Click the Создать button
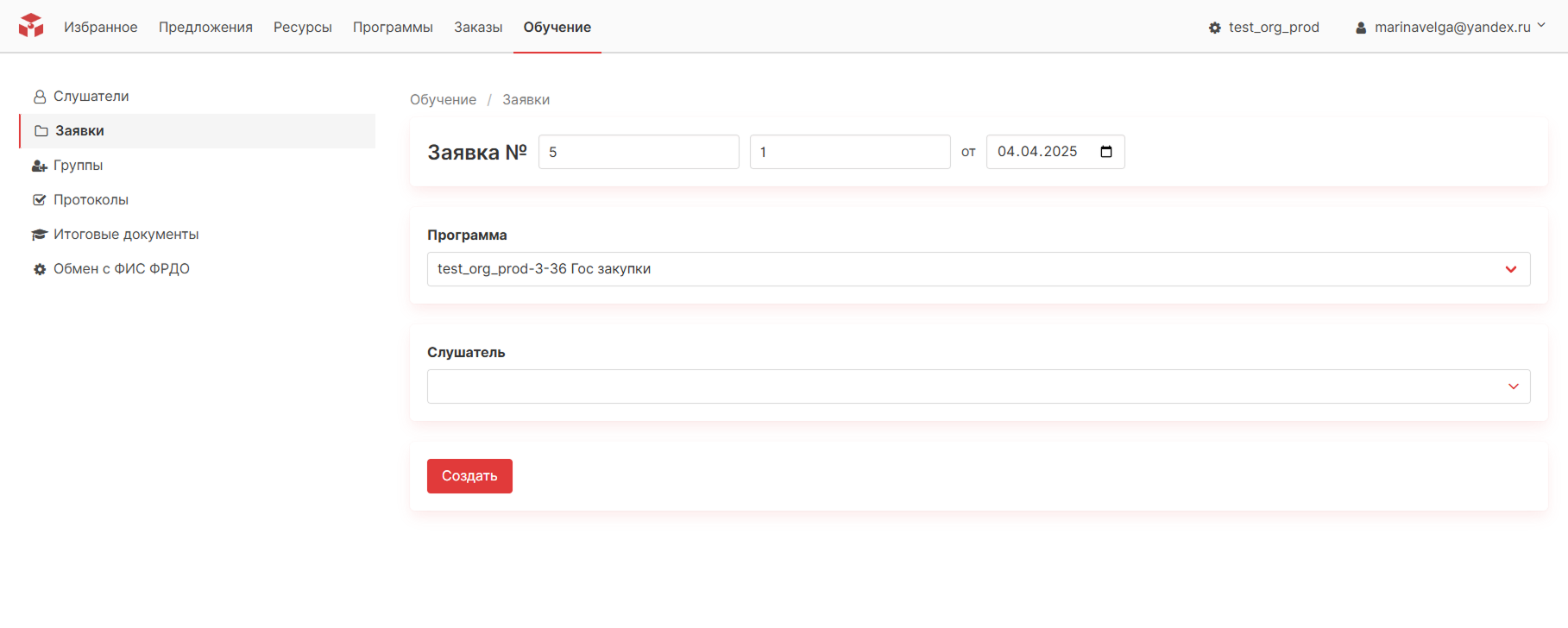 click(x=469, y=476)
